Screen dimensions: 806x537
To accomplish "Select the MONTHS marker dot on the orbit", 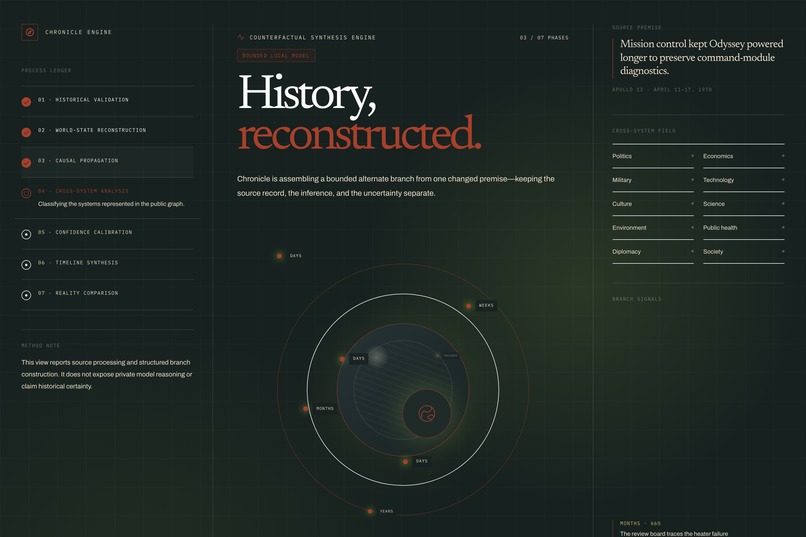I will [306, 409].
